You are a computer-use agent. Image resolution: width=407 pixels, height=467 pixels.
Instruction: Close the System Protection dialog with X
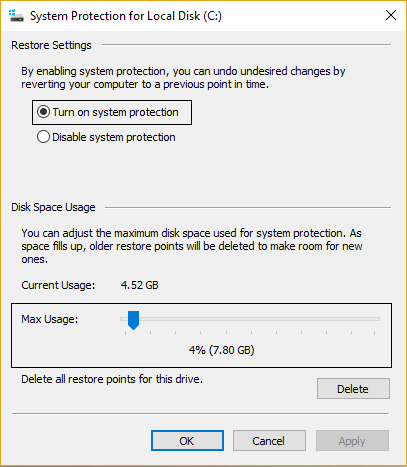(391, 15)
